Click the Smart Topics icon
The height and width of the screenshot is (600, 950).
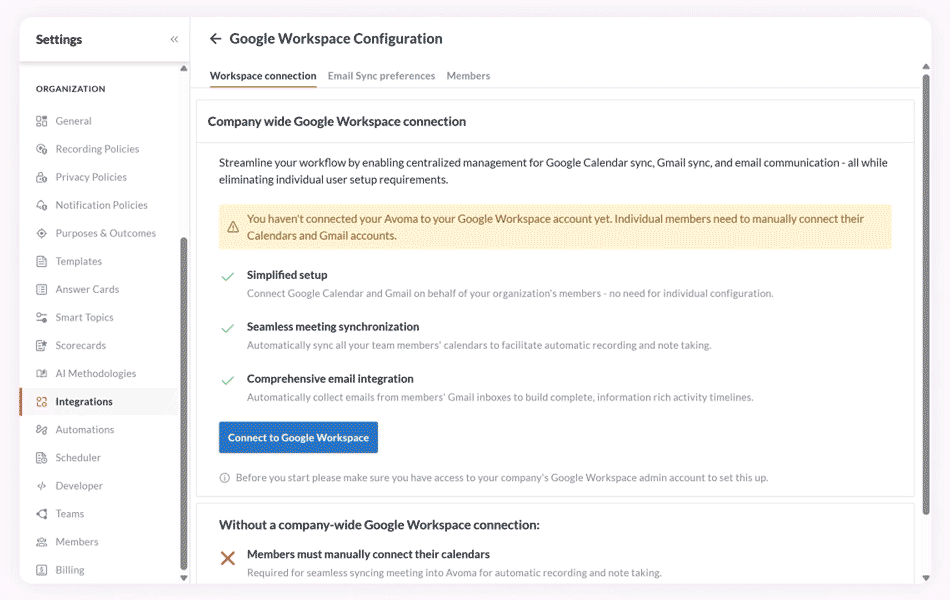(x=41, y=318)
